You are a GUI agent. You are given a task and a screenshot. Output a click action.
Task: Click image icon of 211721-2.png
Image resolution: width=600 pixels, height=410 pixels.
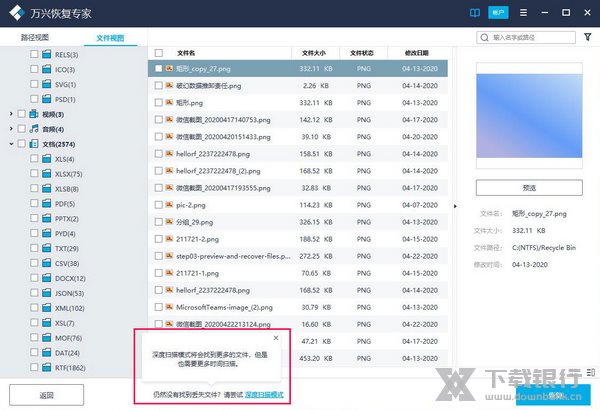click(x=169, y=239)
